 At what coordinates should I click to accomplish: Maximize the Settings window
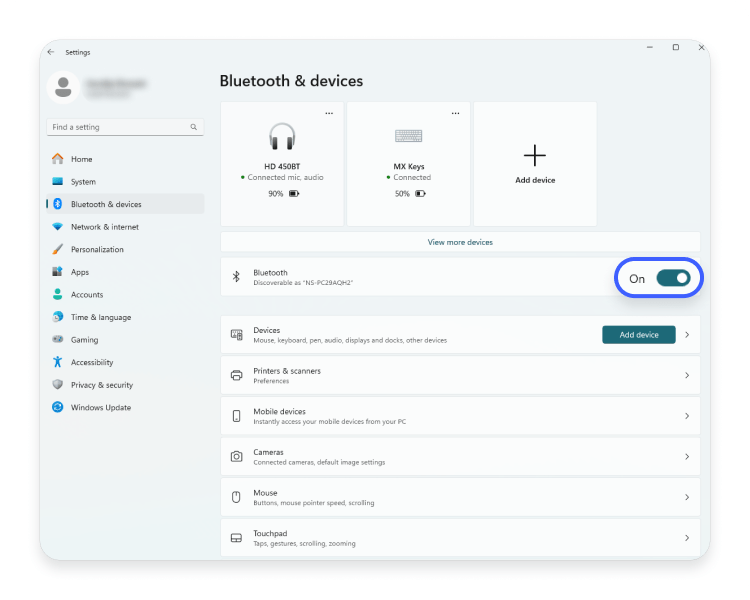point(675,47)
